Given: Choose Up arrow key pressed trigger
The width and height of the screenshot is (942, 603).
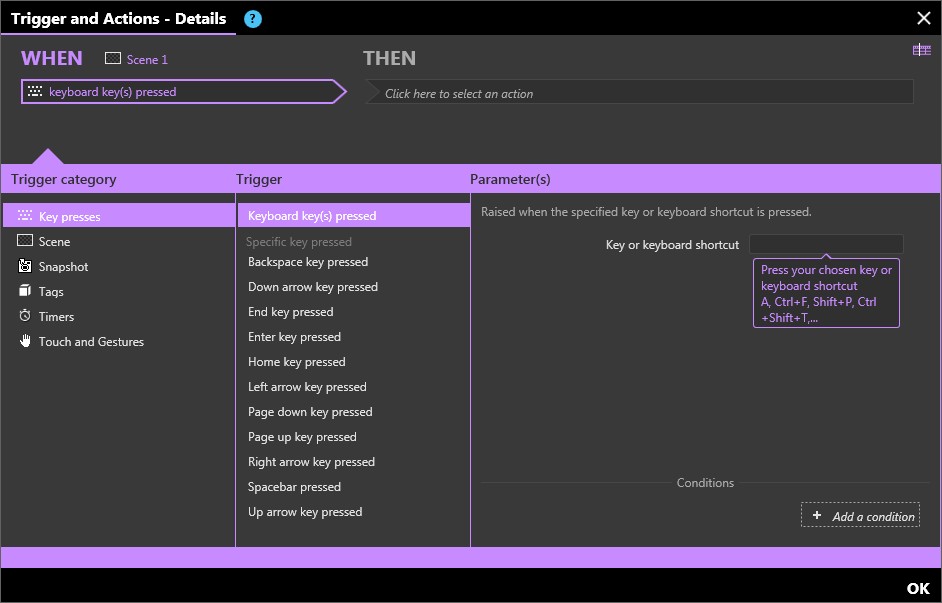Looking at the screenshot, I should coord(305,512).
